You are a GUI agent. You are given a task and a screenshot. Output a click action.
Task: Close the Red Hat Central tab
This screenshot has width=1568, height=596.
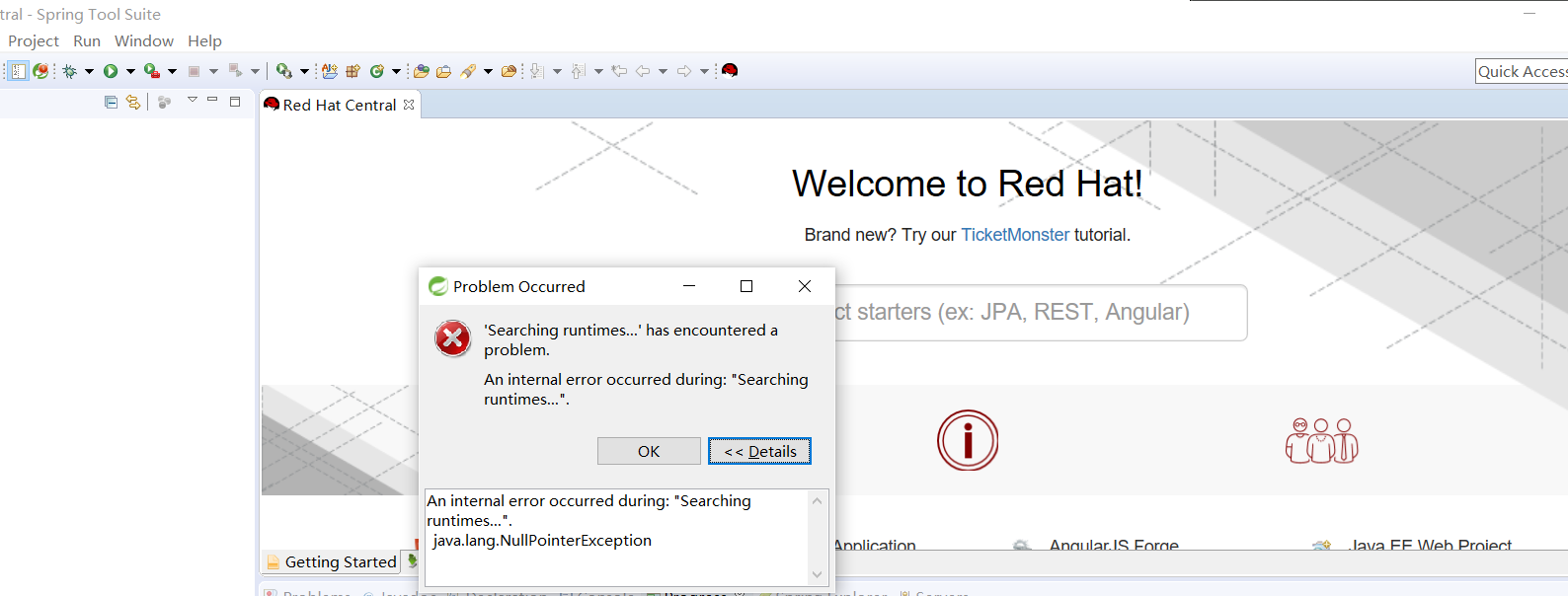coord(409,105)
